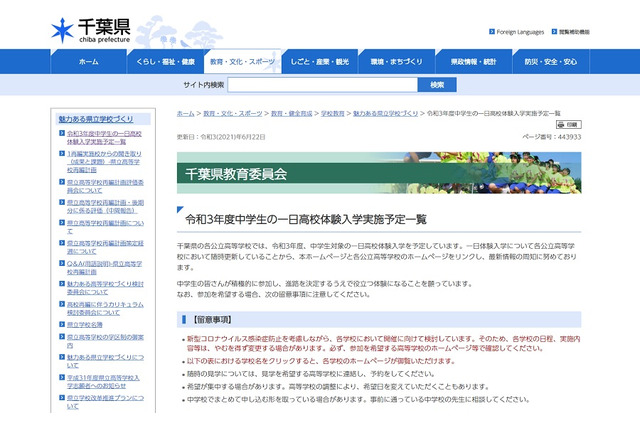The width and height of the screenshot is (640, 426).
Task: Open sidebar heading 魅力ある県立学校づくり
Action: (96, 119)
